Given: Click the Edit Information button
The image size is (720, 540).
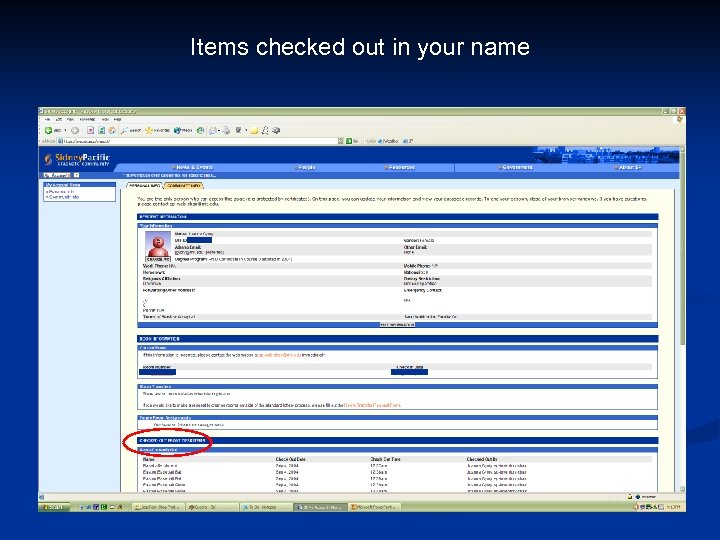Looking at the screenshot, I should point(397,325).
